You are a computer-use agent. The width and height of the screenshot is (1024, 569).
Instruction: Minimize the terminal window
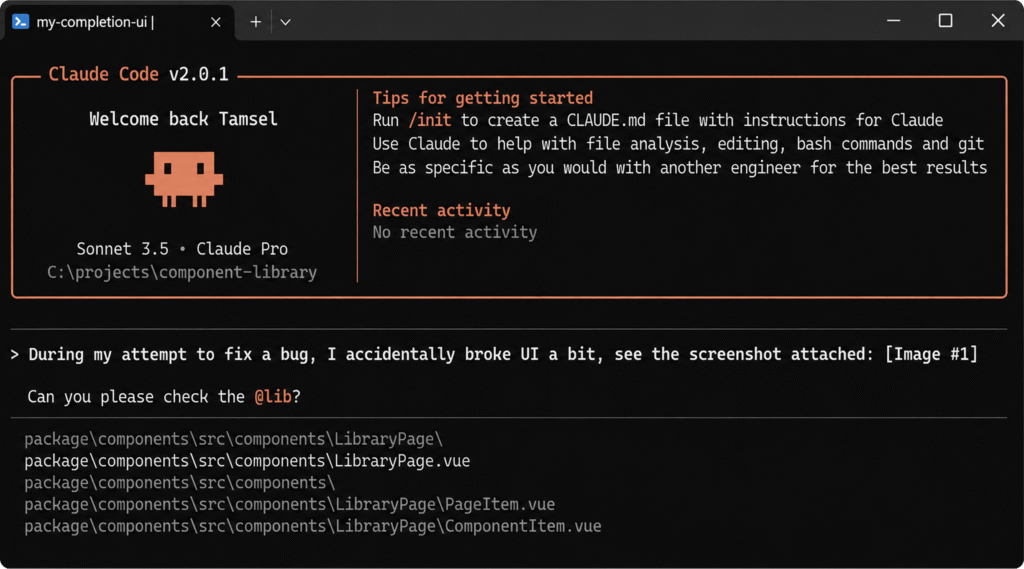[893, 21]
